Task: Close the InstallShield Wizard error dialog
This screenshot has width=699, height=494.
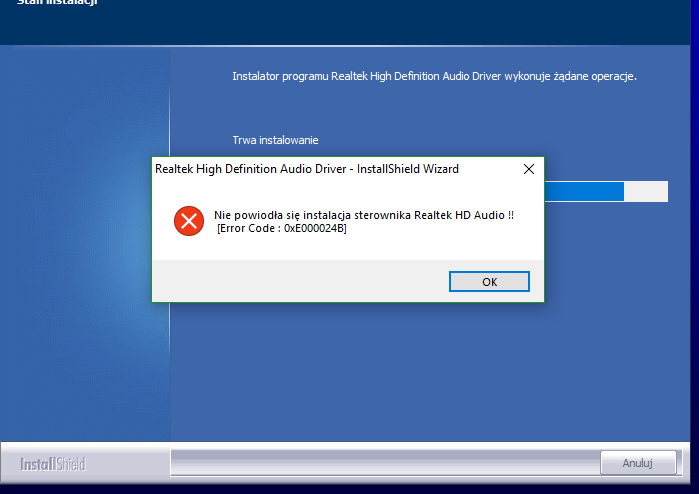Action: pos(529,169)
